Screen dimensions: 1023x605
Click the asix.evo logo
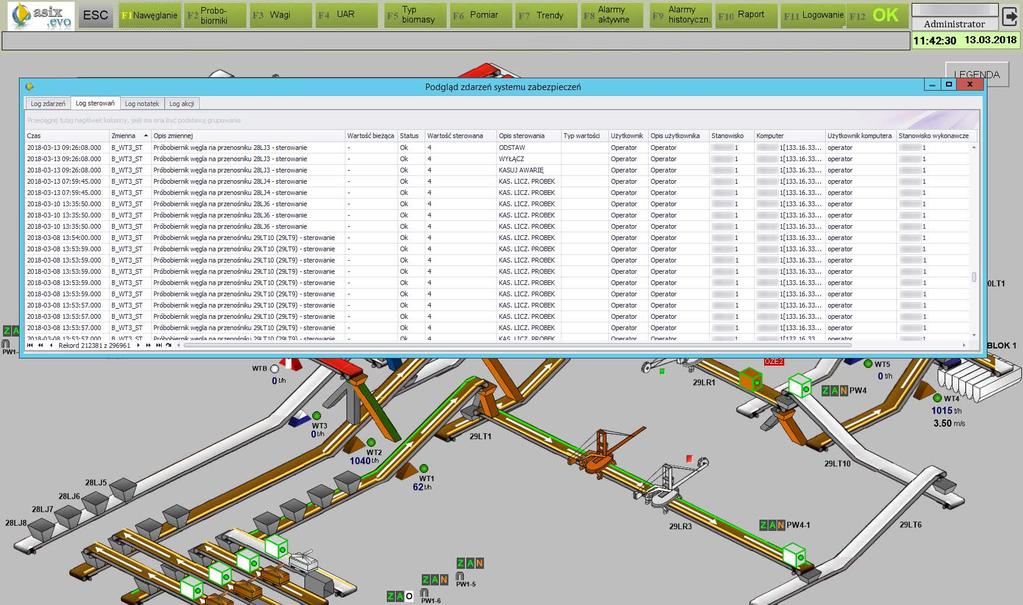(x=42, y=15)
